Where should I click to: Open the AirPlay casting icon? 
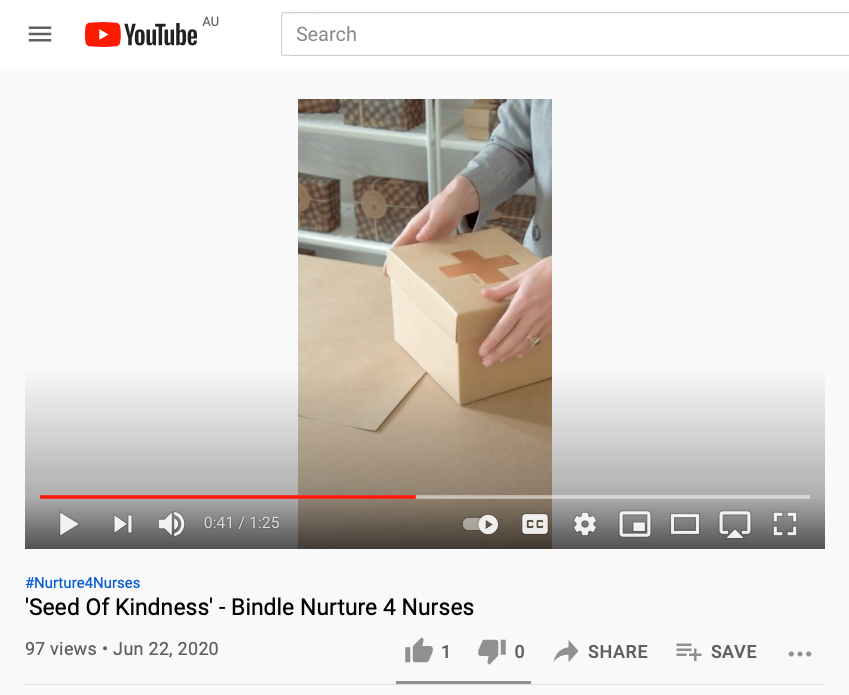(734, 524)
